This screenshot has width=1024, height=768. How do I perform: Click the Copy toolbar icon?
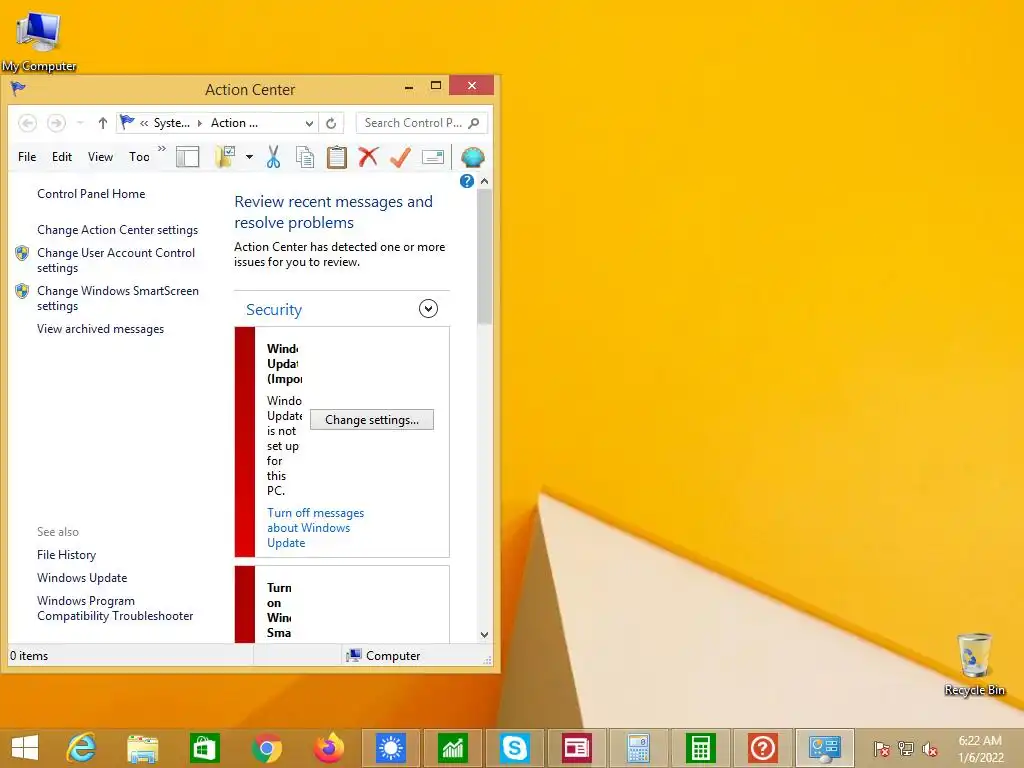[305, 157]
